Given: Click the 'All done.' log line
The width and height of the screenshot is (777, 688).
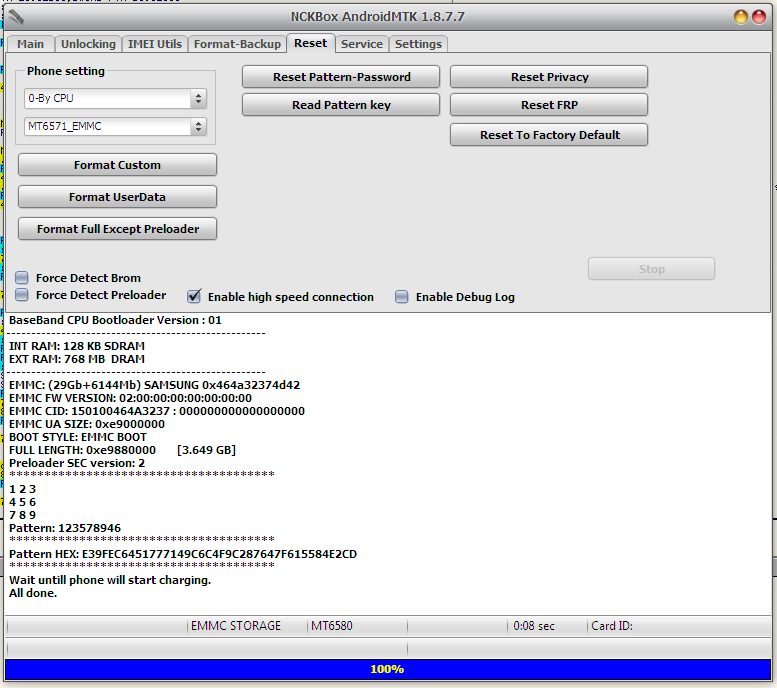Looking at the screenshot, I should point(33,593).
